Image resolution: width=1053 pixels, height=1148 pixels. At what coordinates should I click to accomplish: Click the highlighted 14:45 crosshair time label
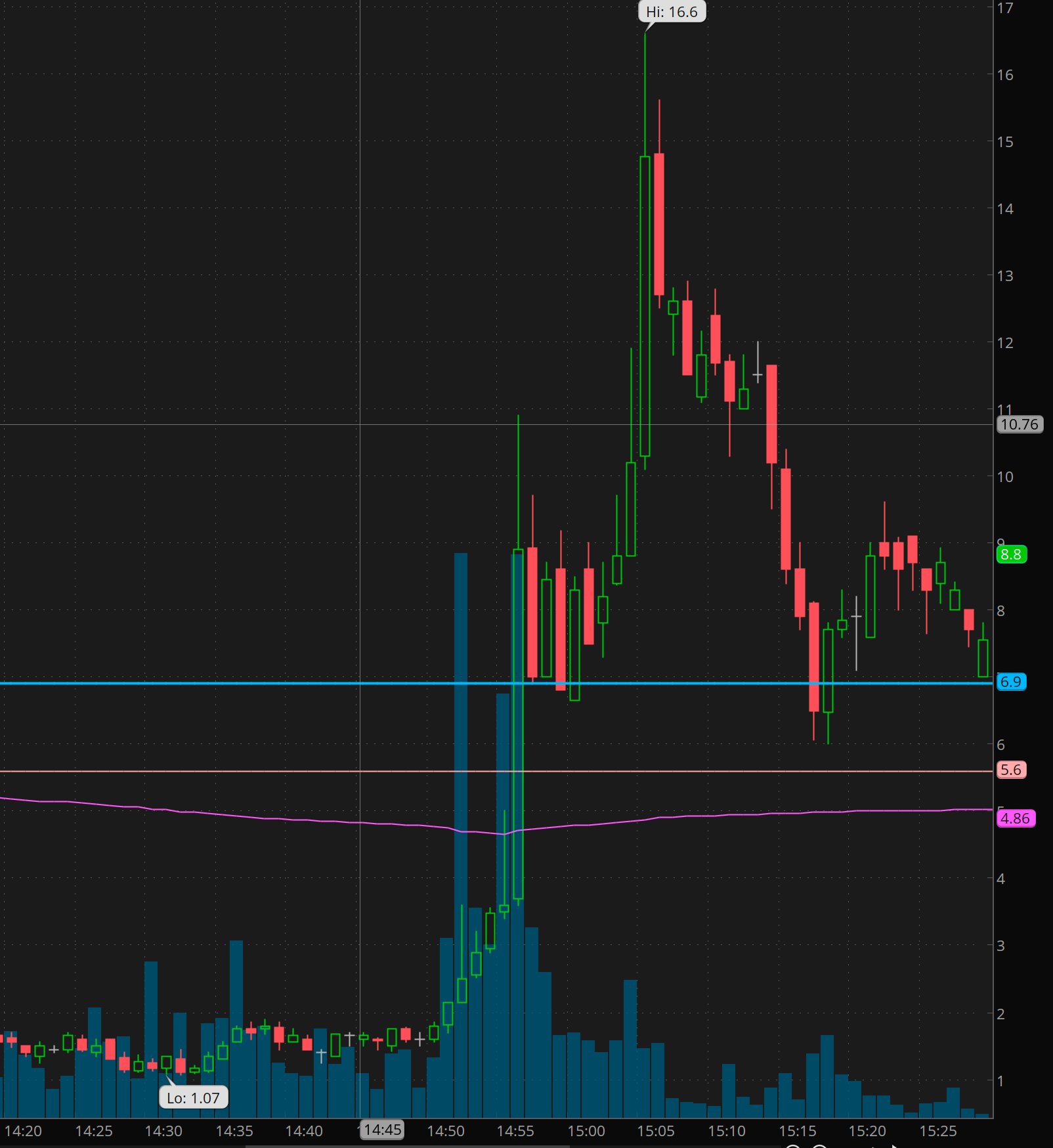[383, 1130]
